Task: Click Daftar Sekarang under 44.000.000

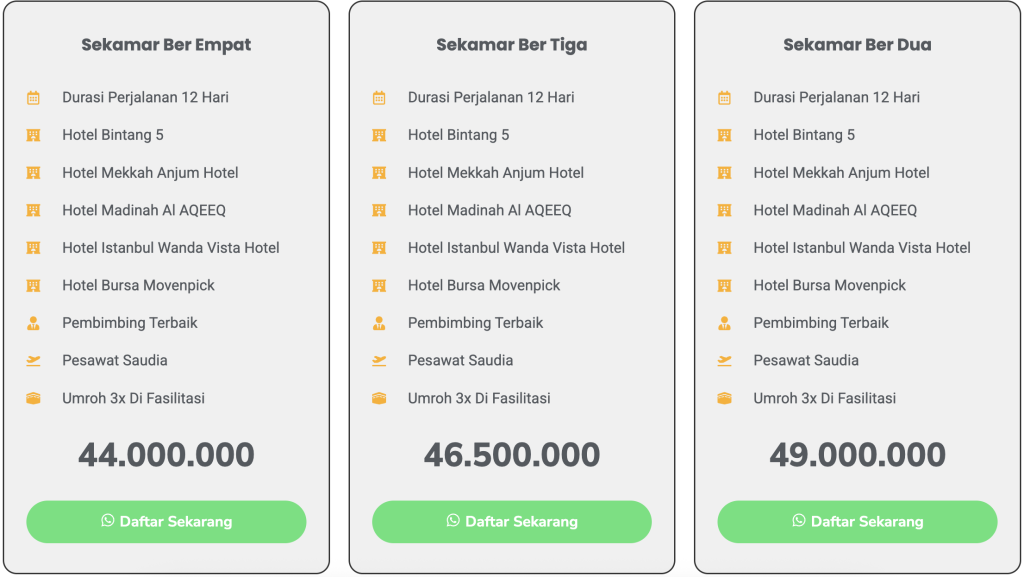Action: pyautogui.click(x=167, y=522)
